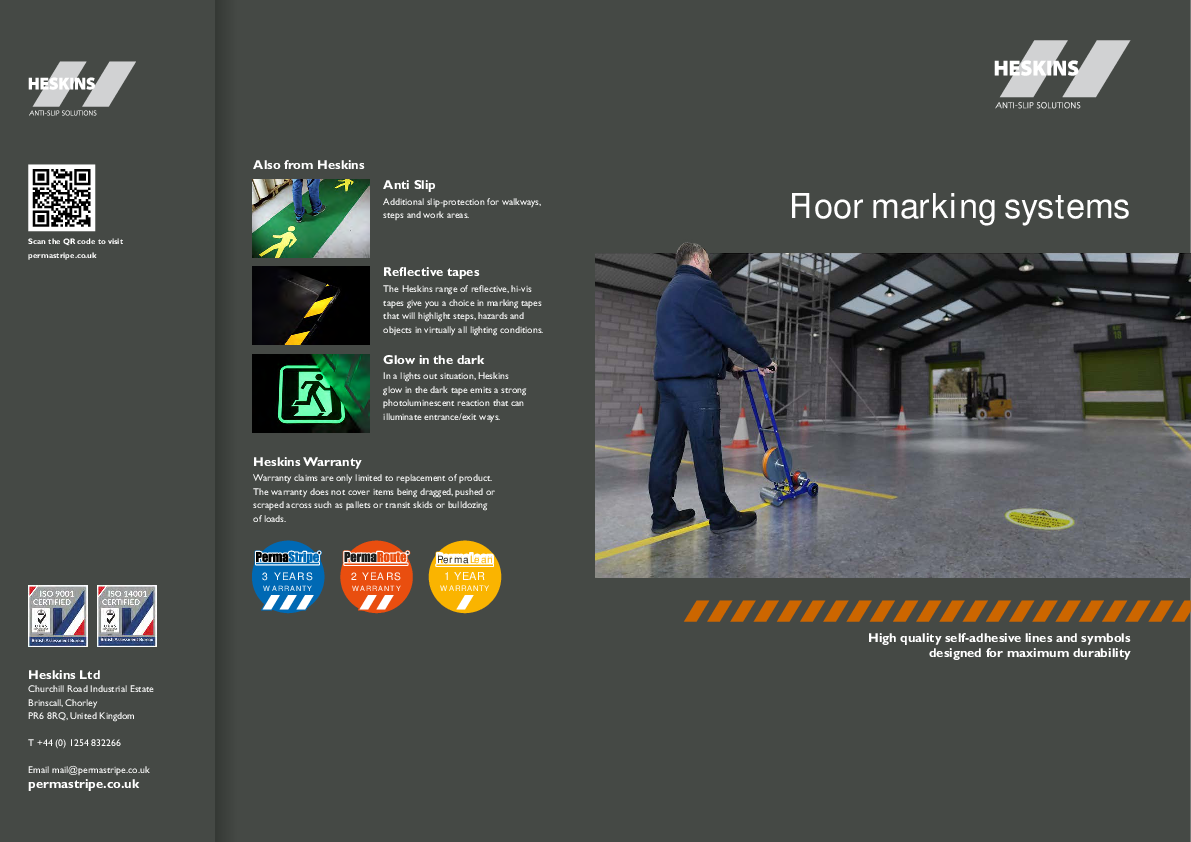Image resolution: width=1191 pixels, height=842 pixels.
Task: Click the 'Anti Slip' heading
Action: pos(409,184)
